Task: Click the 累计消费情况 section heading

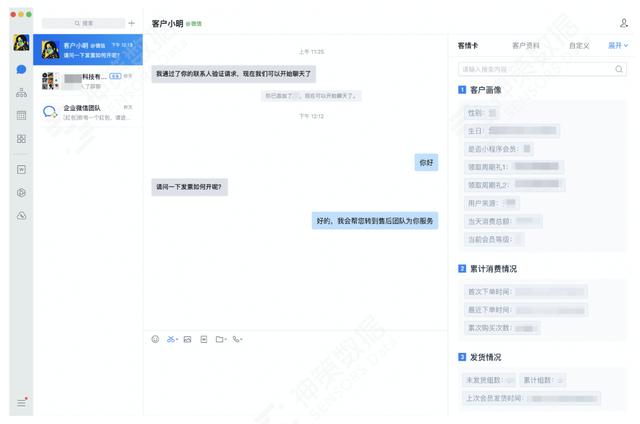Action: (x=493, y=269)
